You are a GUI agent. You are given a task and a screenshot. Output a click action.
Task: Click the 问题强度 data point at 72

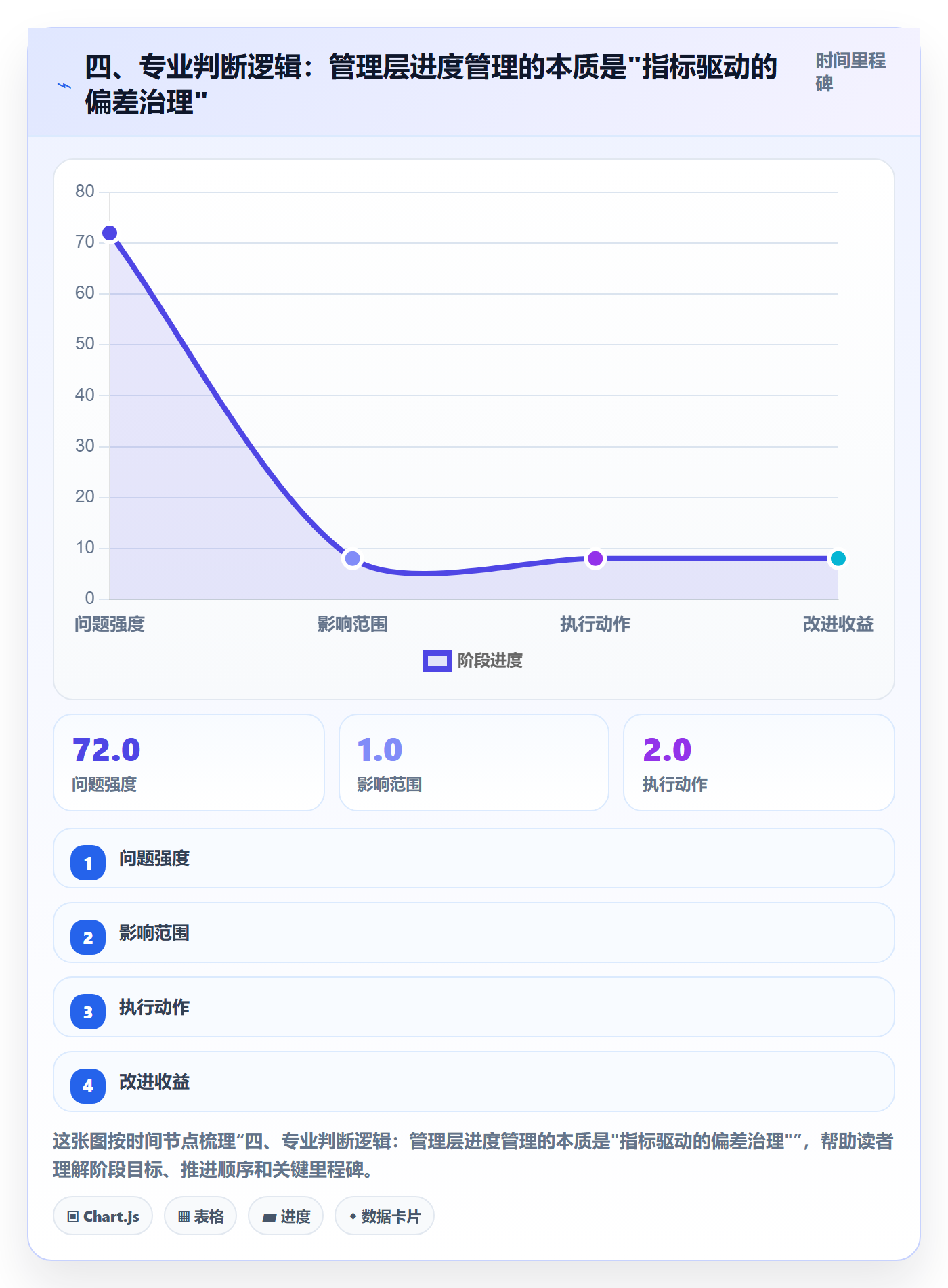pos(110,233)
